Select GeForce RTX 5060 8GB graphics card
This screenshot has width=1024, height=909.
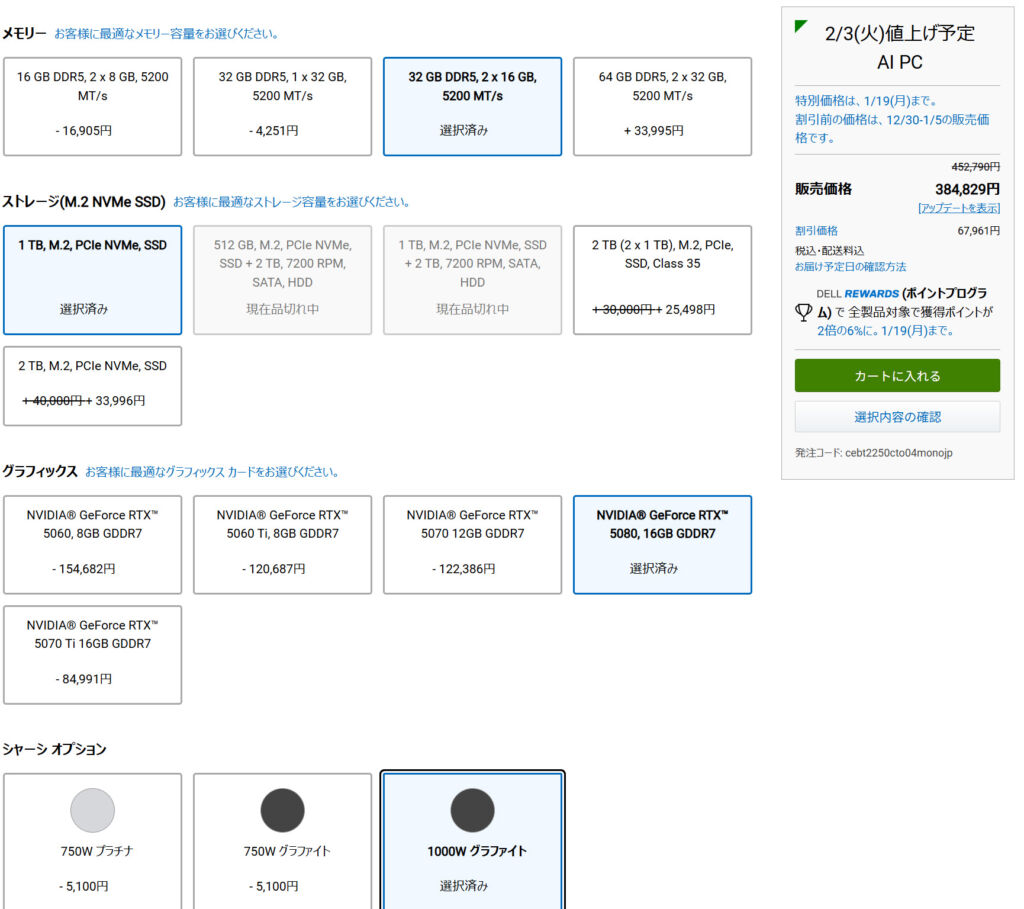tap(92, 544)
